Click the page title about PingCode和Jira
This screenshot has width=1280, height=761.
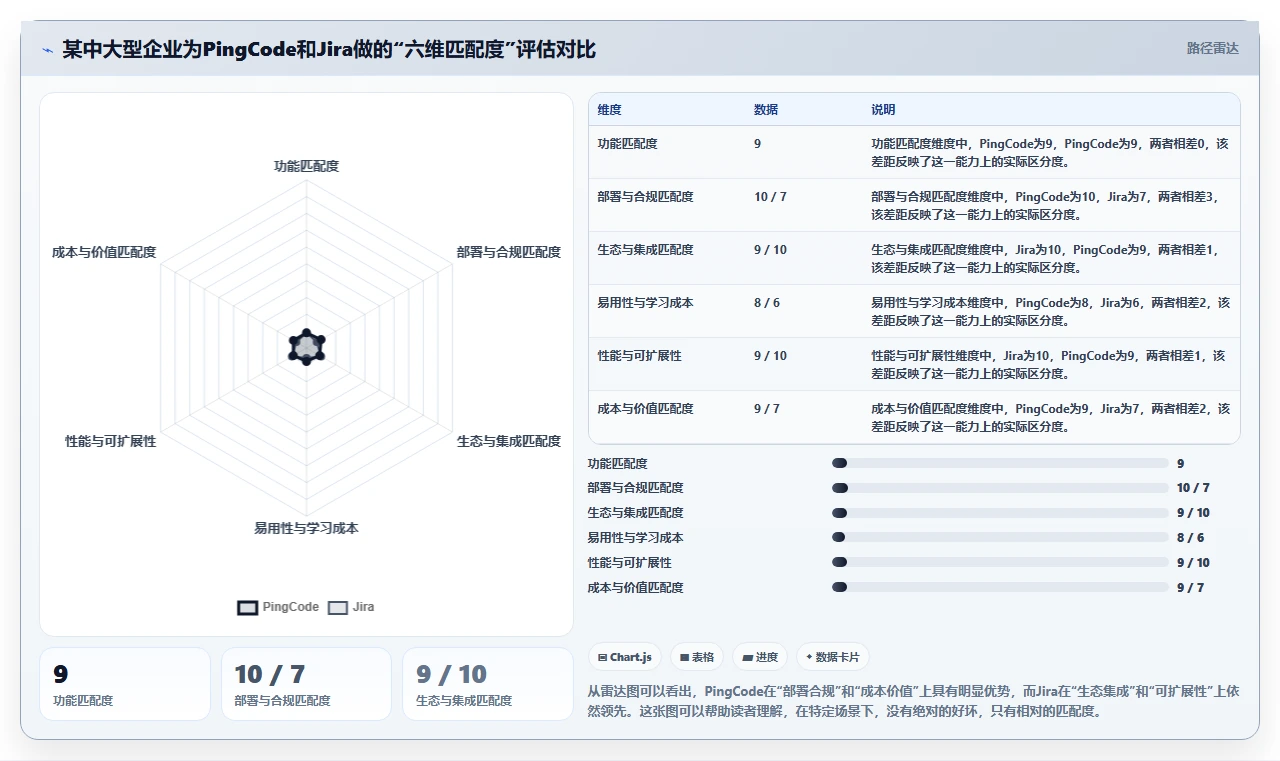(x=329, y=50)
